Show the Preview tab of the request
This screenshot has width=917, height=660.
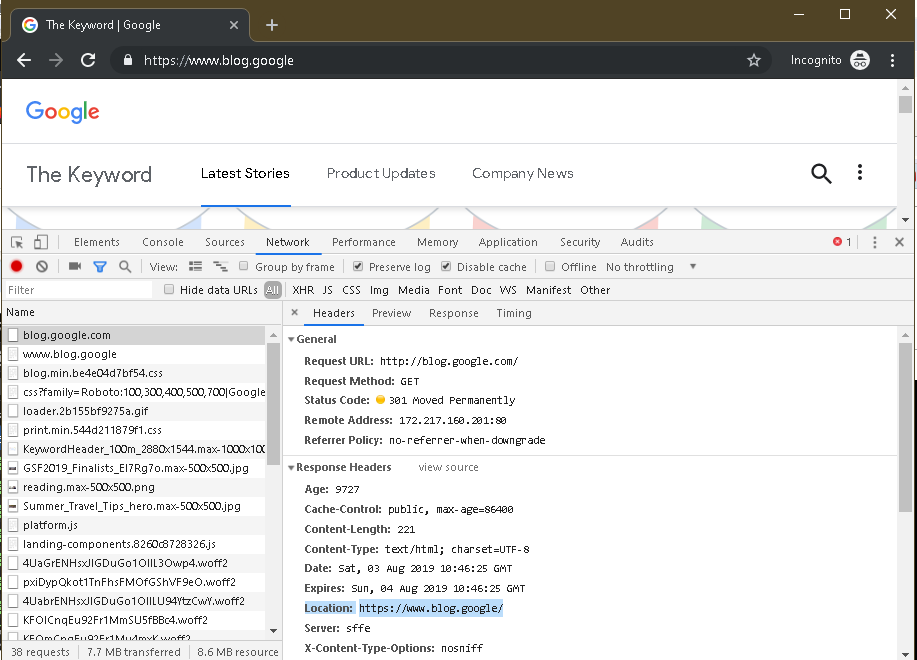[391, 313]
